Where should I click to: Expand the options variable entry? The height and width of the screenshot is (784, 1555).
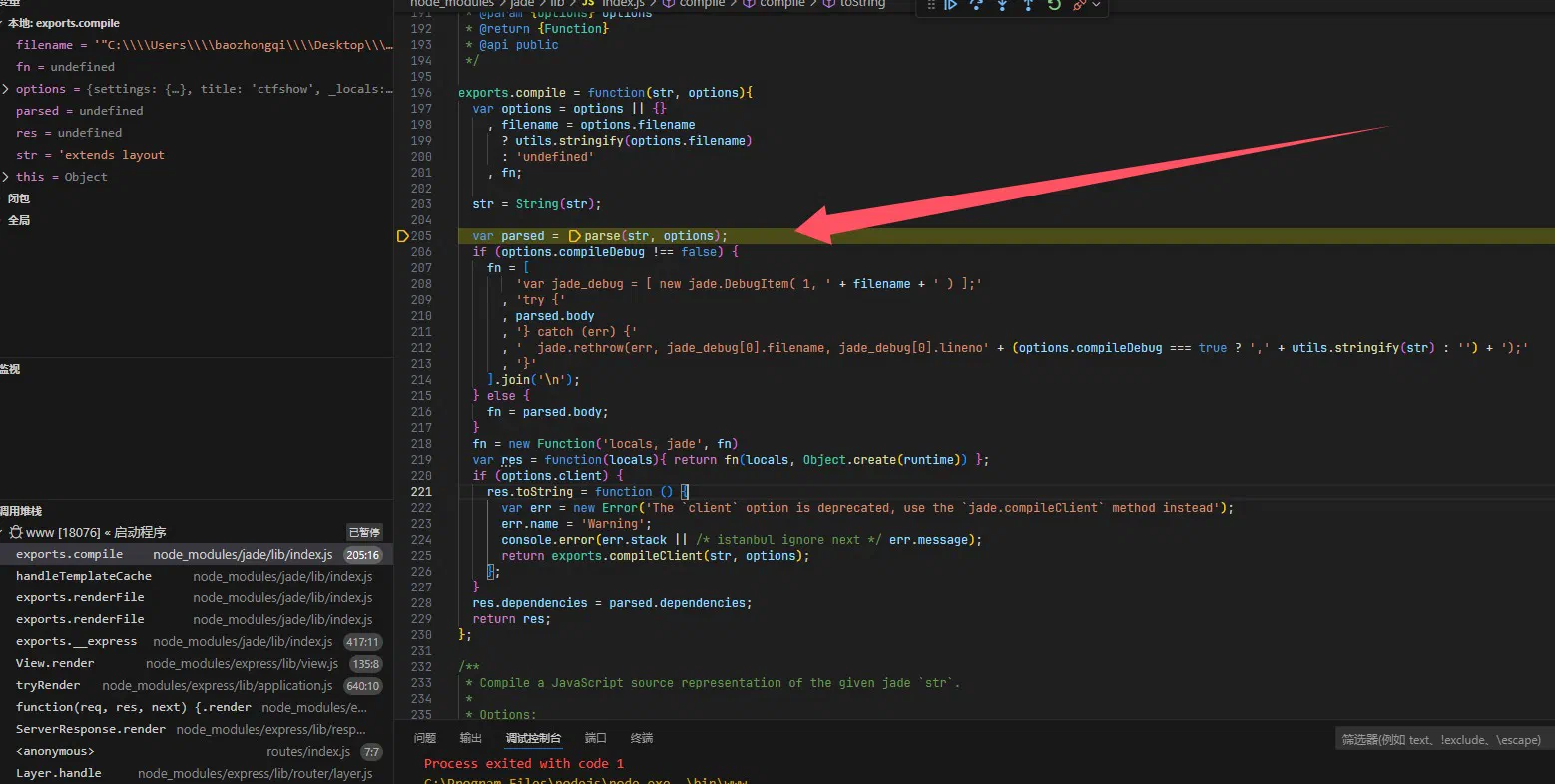[x=6, y=89]
